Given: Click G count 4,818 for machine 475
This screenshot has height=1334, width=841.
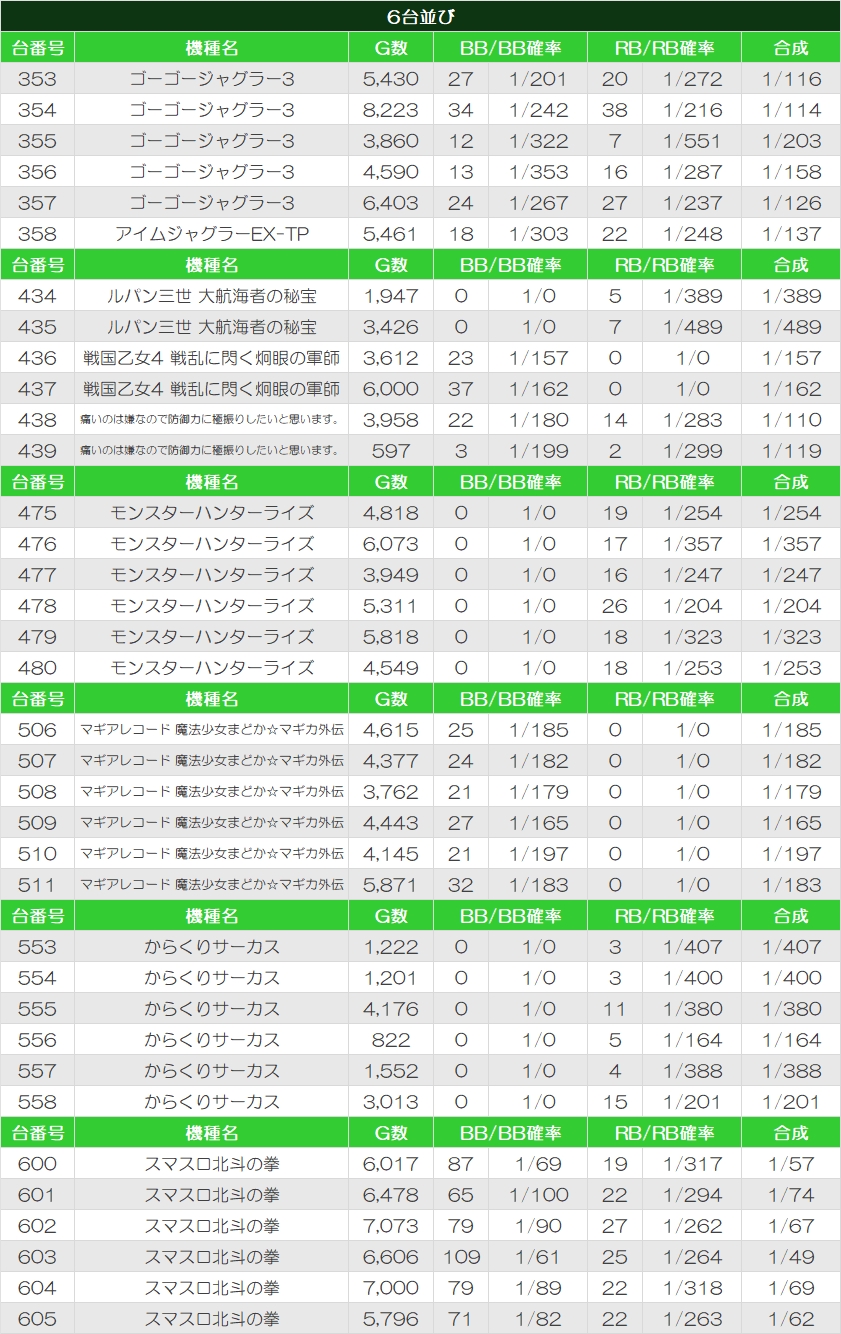Looking at the screenshot, I should coord(391,513).
